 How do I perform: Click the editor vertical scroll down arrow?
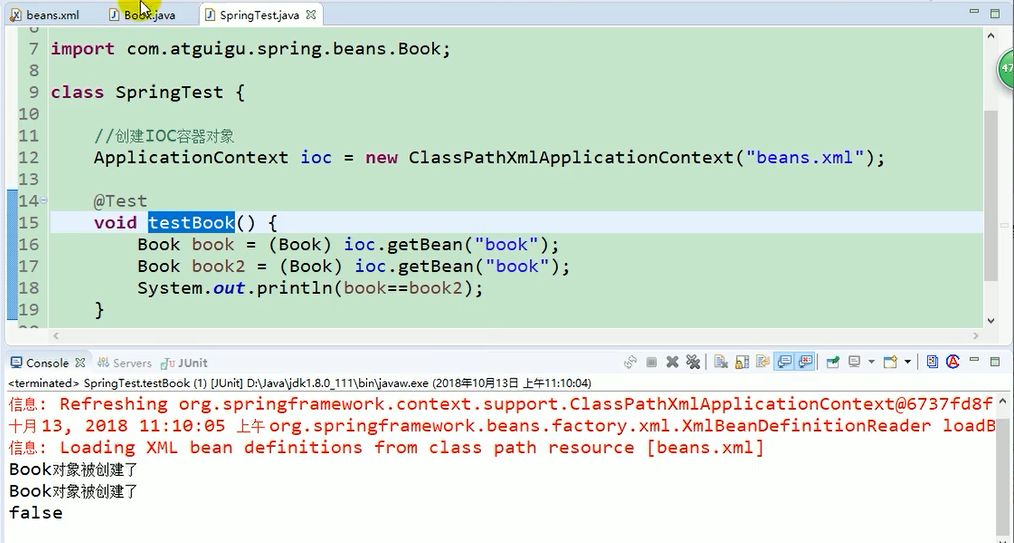tap(991, 321)
